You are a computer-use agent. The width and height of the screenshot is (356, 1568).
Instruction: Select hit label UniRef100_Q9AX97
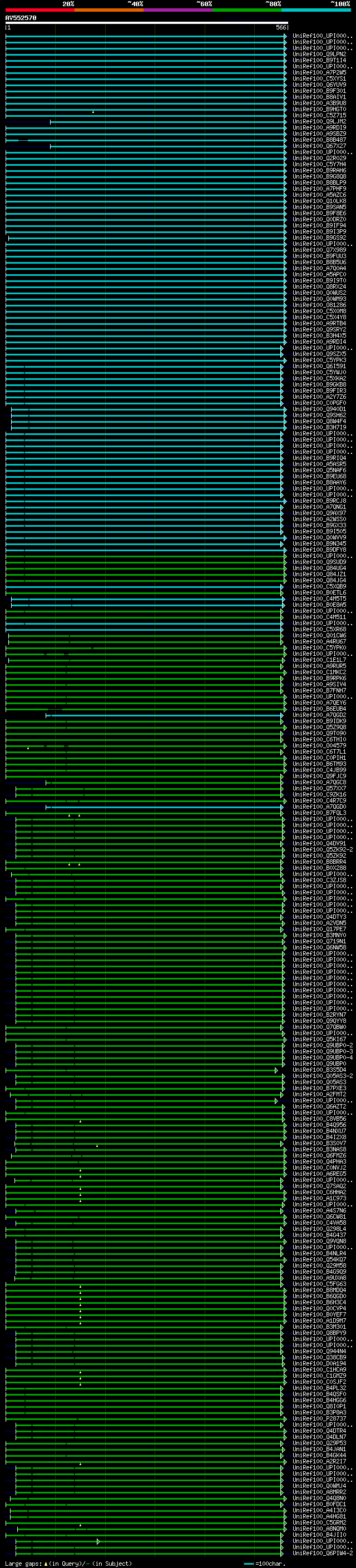319,513
